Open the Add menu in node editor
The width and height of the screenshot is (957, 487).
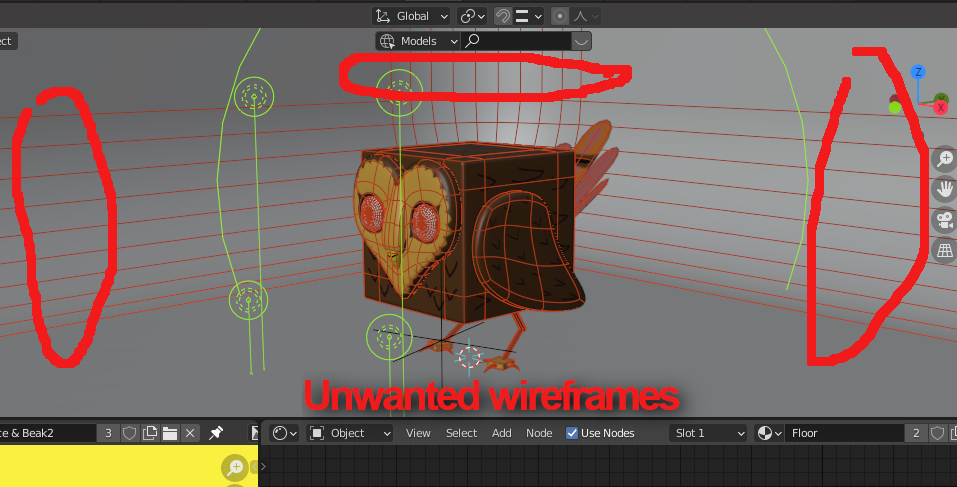502,433
